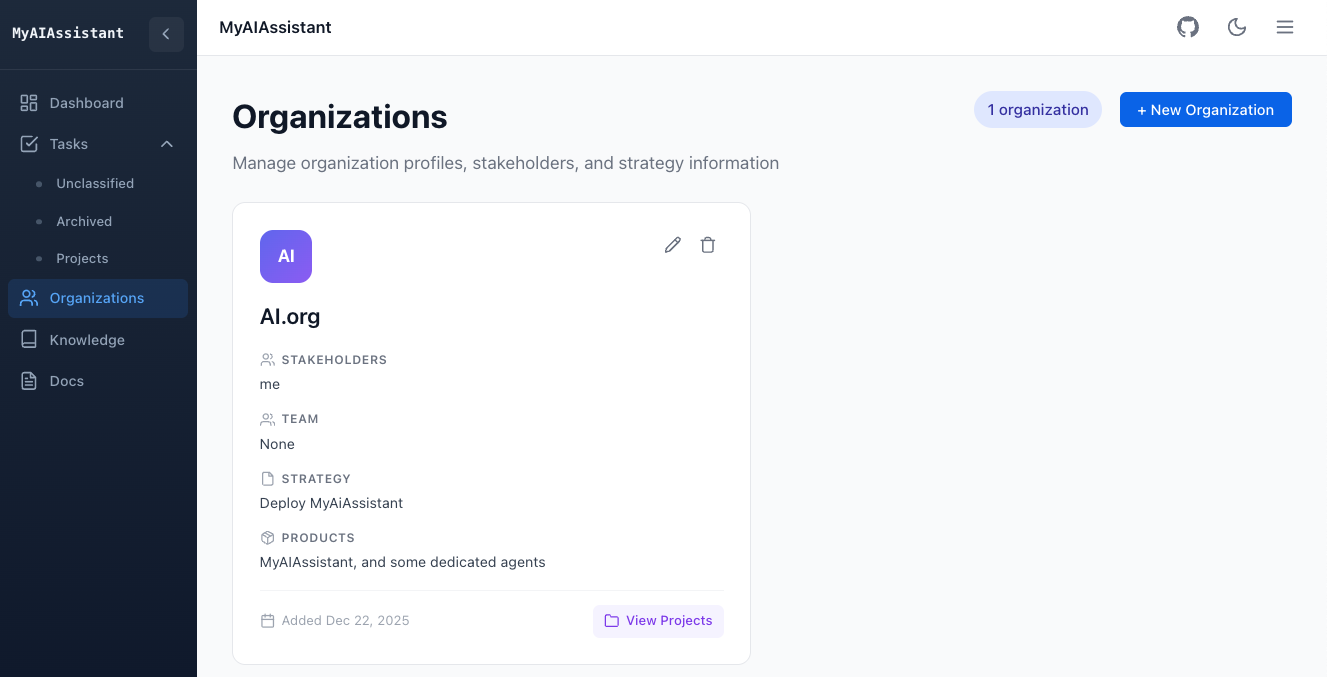Collapse the sidebar with the chevron button
This screenshot has height=677, width=1327.
(166, 34)
